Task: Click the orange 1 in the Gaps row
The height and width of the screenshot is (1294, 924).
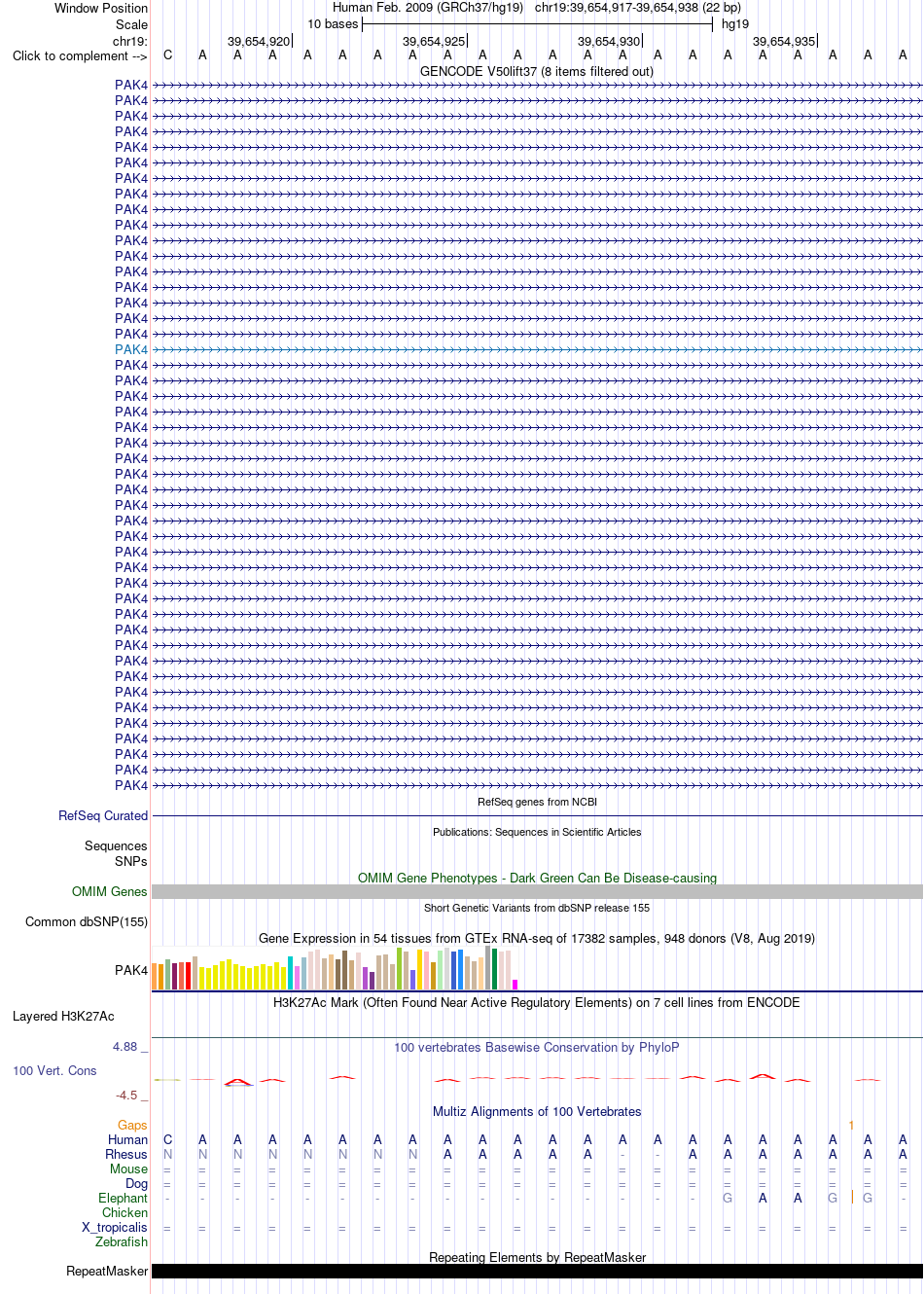Action: [x=851, y=1125]
